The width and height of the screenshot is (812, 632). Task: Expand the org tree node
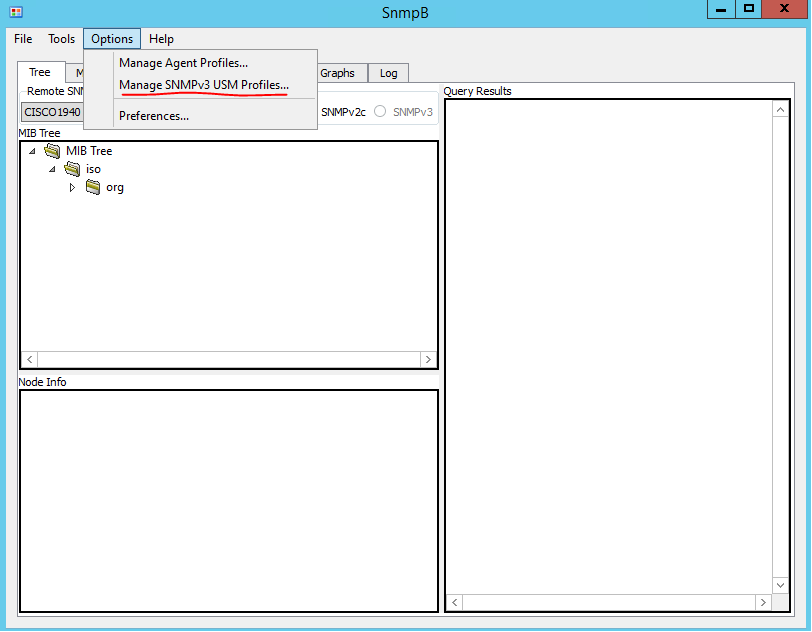(72, 187)
